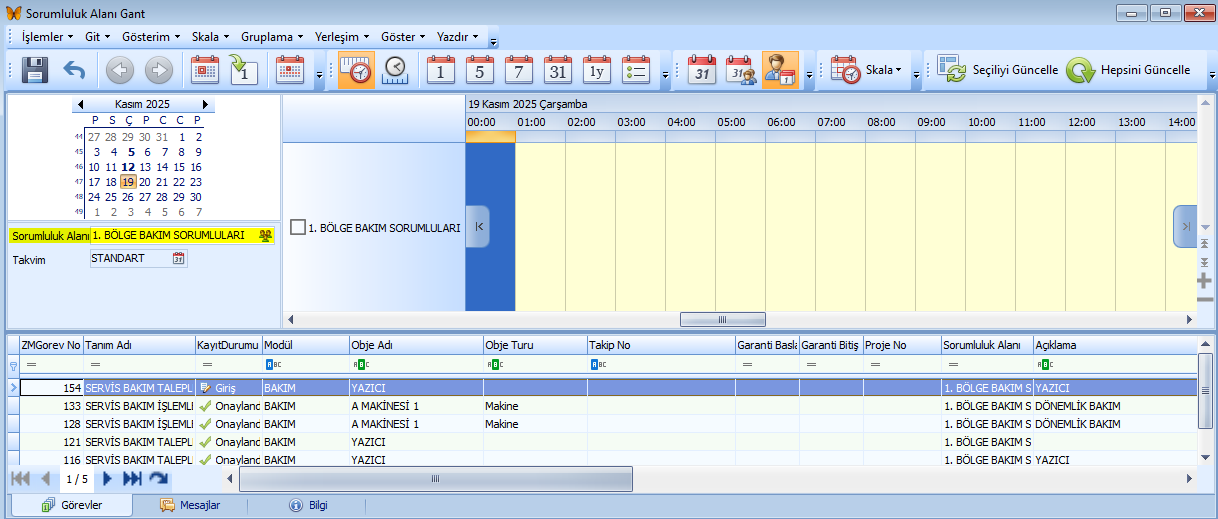1218x519 pixels.
Task: Click the Save floppy disk icon
Action: click(x=36, y=70)
